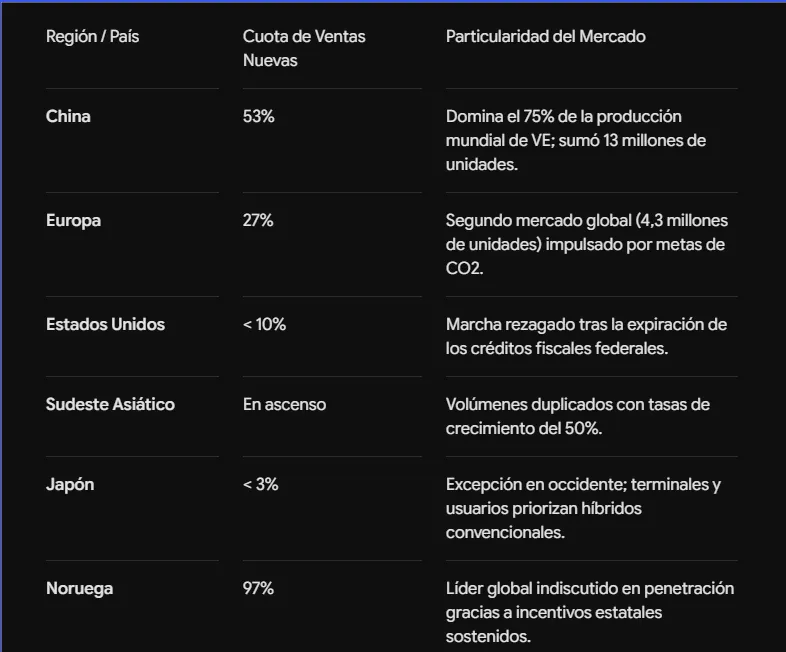Click the Particularidad del Mercado header
786x652 pixels.
coord(545,37)
